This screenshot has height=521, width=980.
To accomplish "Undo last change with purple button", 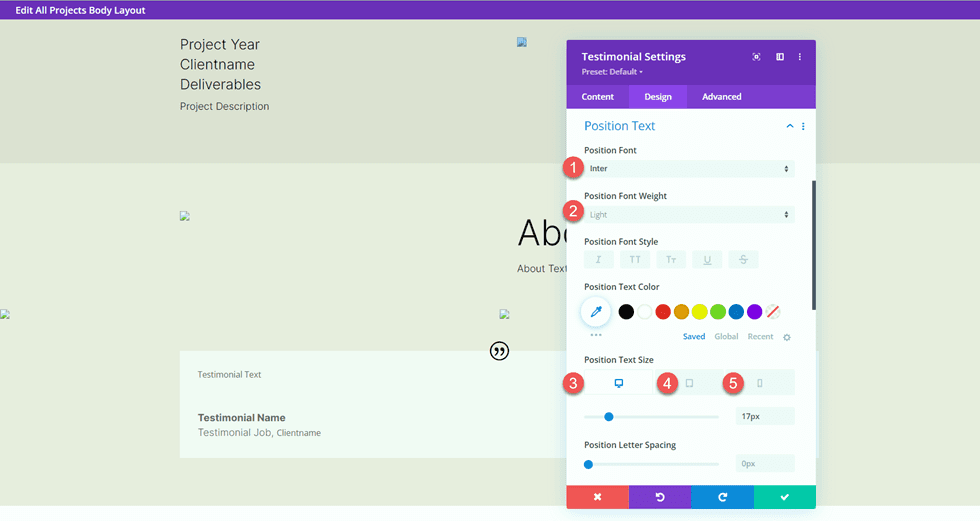I will pyautogui.click(x=660, y=497).
